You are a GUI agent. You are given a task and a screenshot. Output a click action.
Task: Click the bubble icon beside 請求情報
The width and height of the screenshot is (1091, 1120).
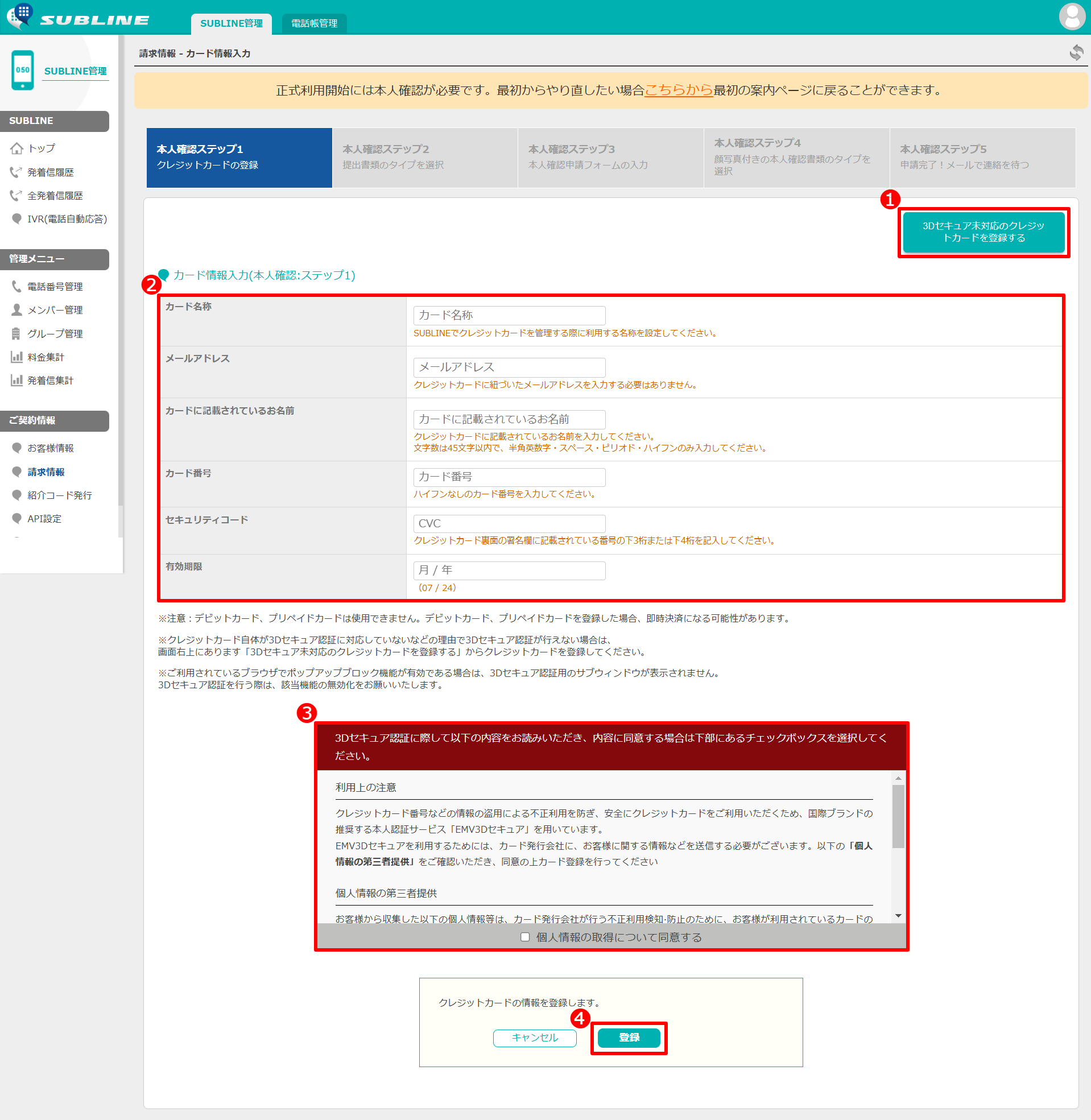(x=16, y=472)
